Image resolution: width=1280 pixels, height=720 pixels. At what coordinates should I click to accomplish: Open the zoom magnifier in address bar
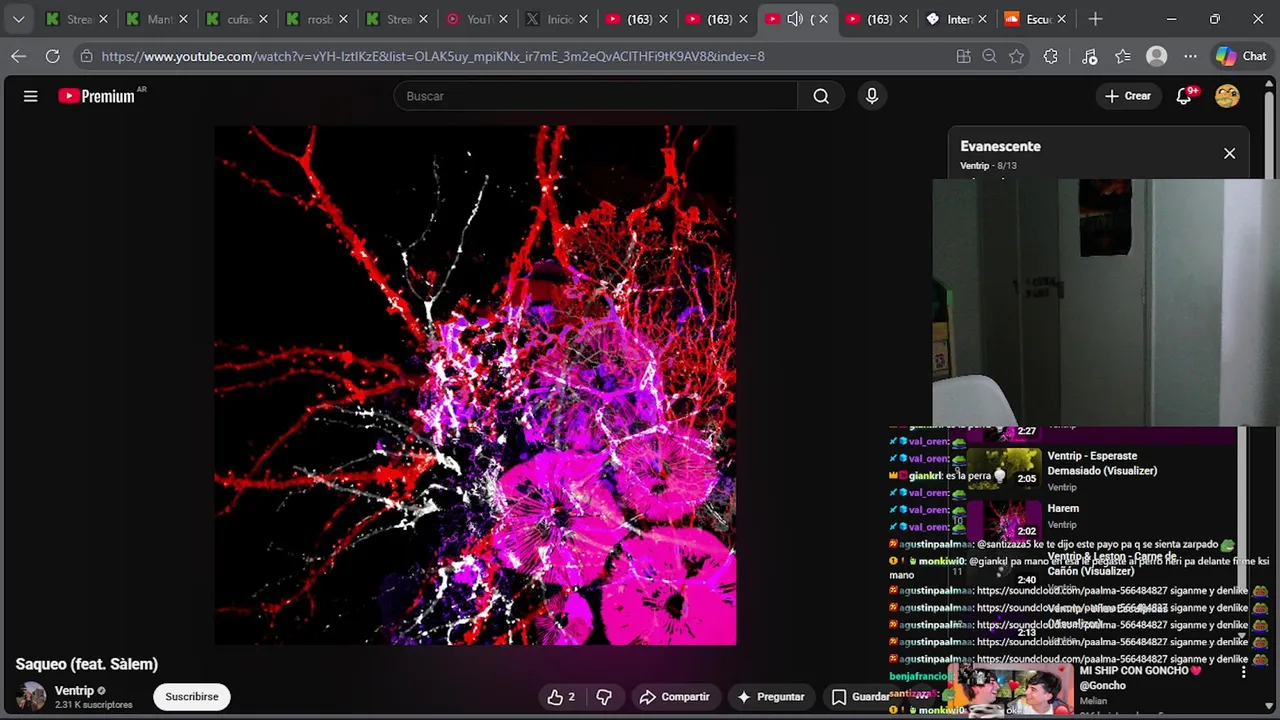(x=989, y=56)
